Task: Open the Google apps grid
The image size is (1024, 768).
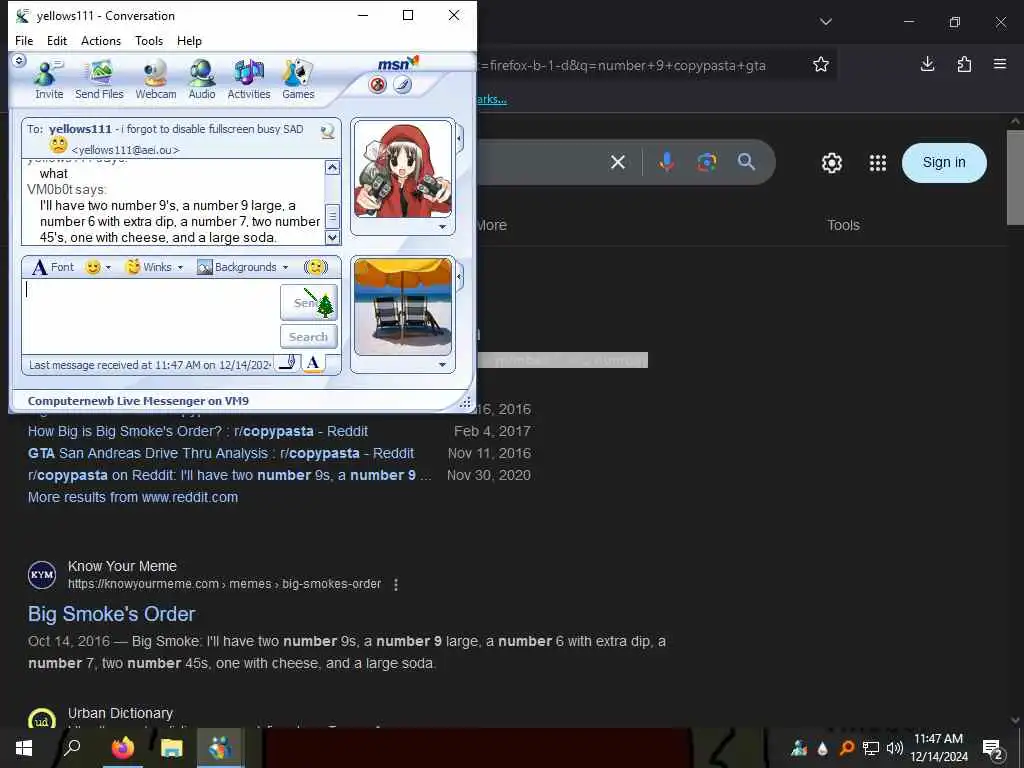Action: (878, 163)
